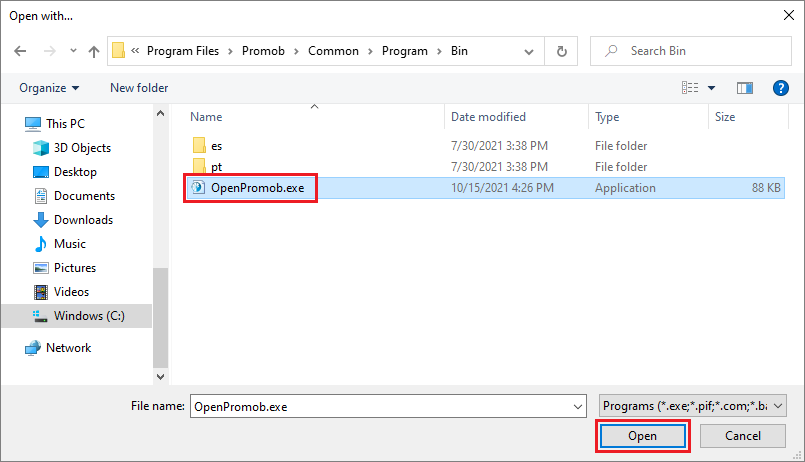
Task: Select Common in the breadcrumb path
Action: (x=333, y=51)
